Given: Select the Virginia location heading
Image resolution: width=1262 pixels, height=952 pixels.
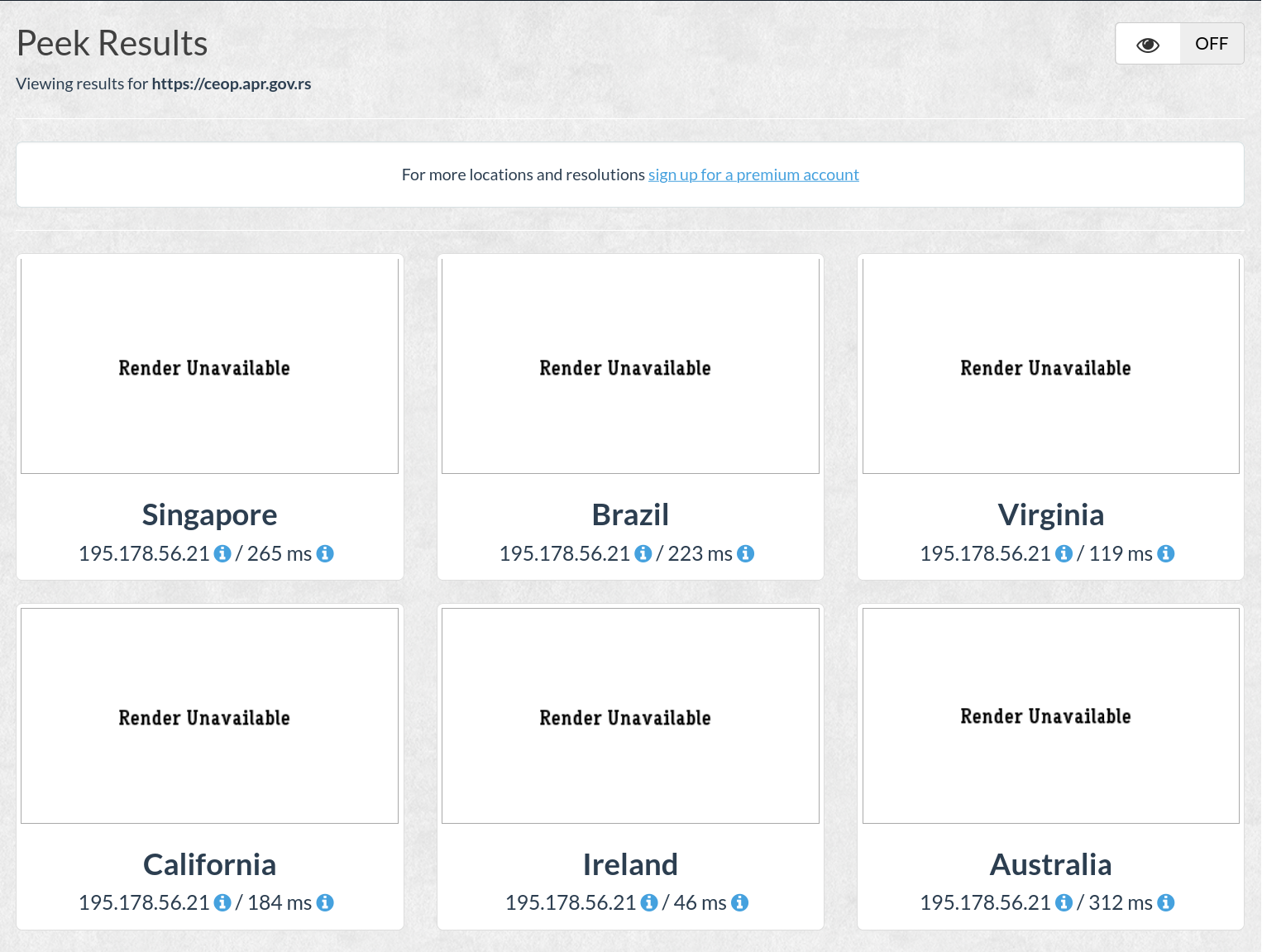Looking at the screenshot, I should [1051, 514].
